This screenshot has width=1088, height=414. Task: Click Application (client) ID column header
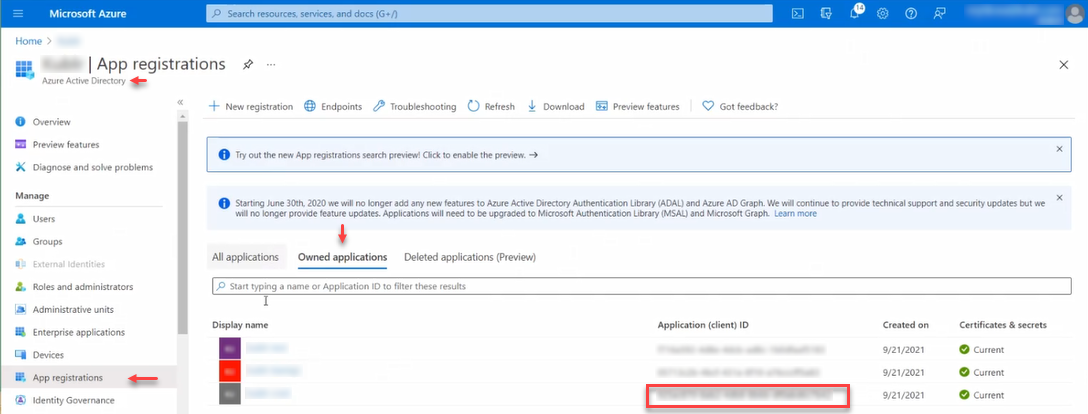point(703,325)
